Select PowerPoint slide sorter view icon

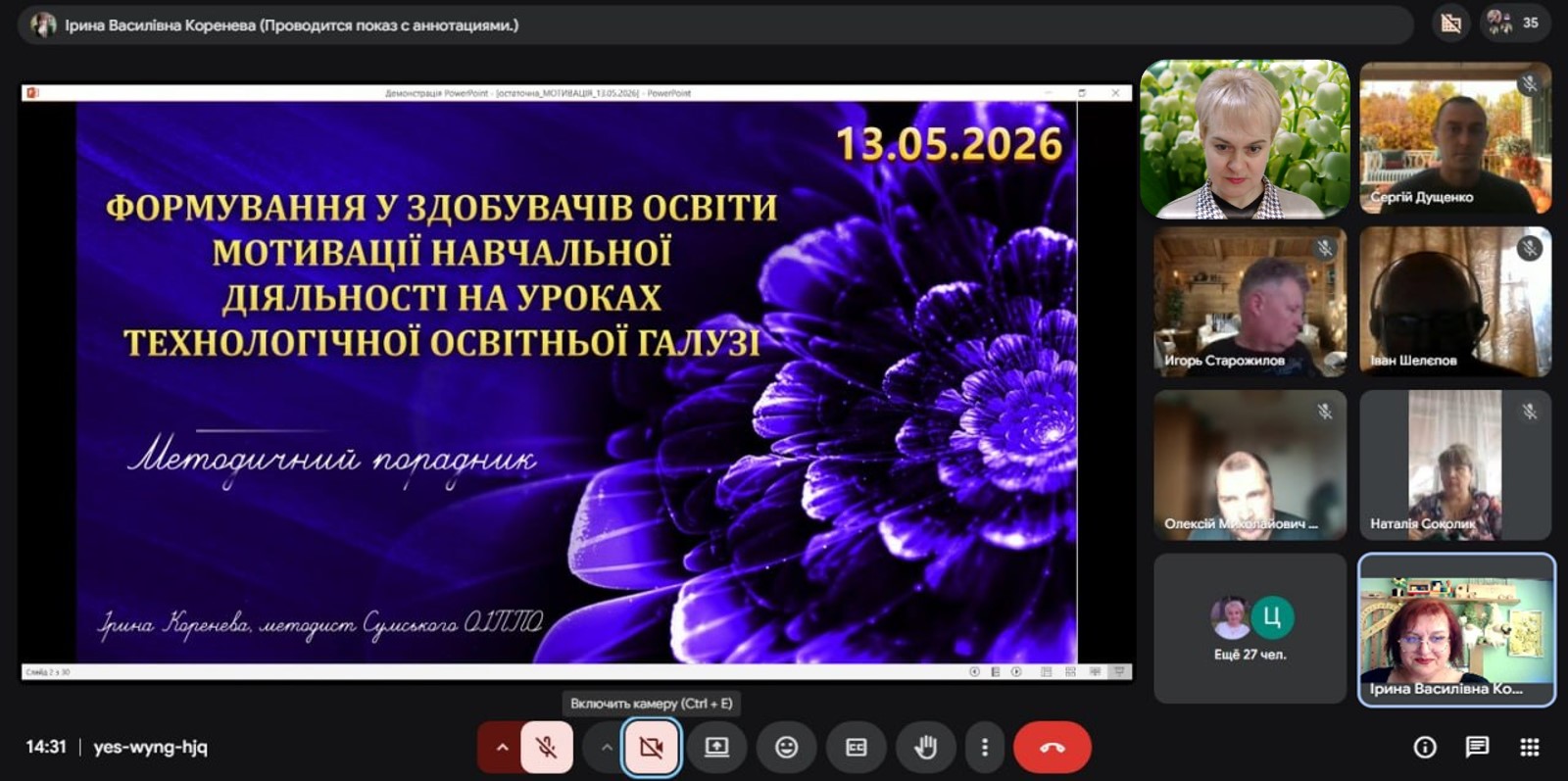pyautogui.click(x=1070, y=672)
